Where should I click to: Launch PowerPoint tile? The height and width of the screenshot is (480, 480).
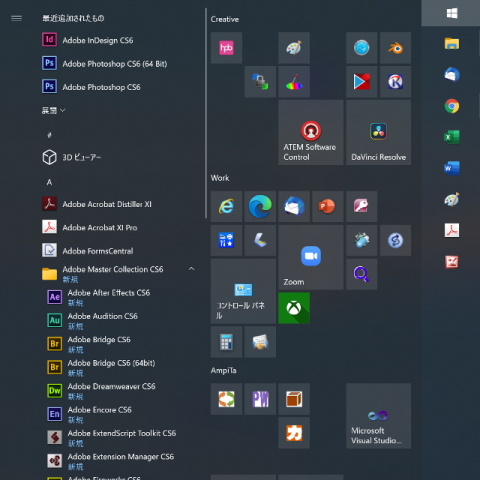328,207
